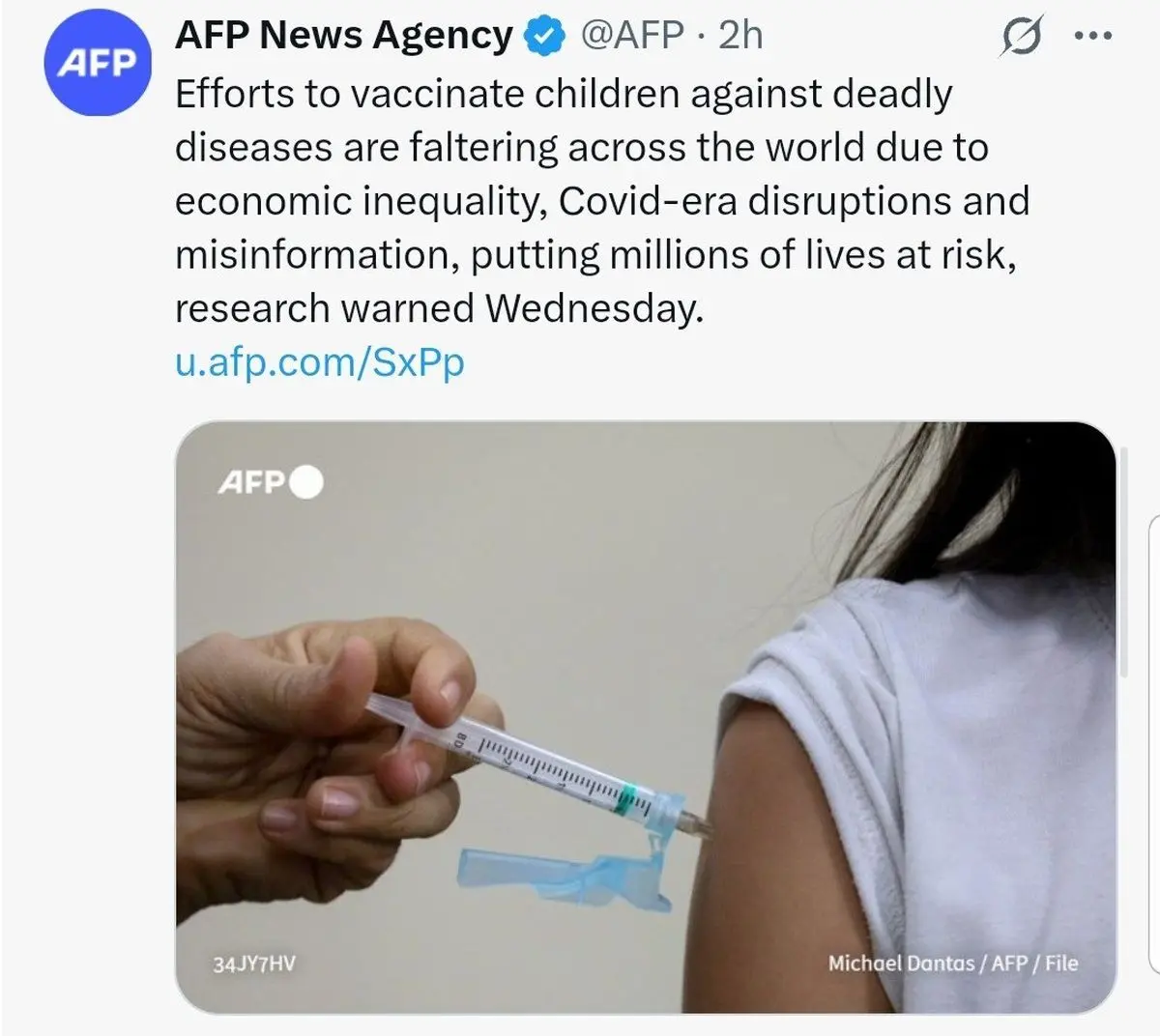1160x1036 pixels.
Task: Open the AFP profile avatar
Action: pyautogui.click(x=99, y=64)
